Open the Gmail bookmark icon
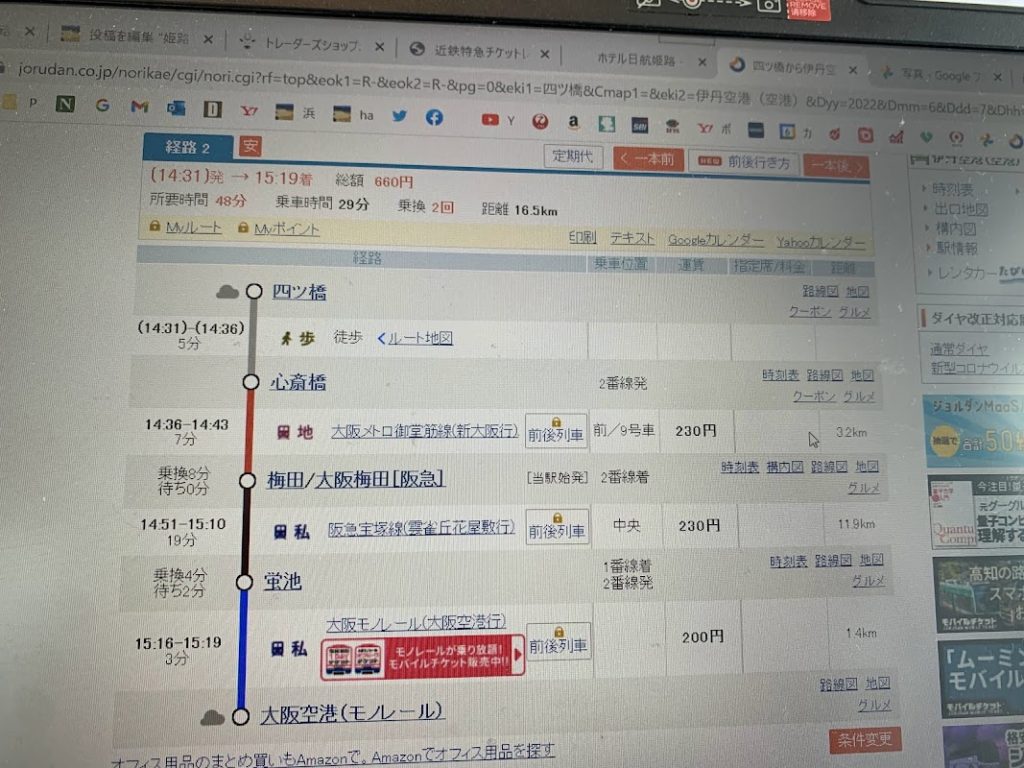The width and height of the screenshot is (1024, 768). (x=139, y=106)
